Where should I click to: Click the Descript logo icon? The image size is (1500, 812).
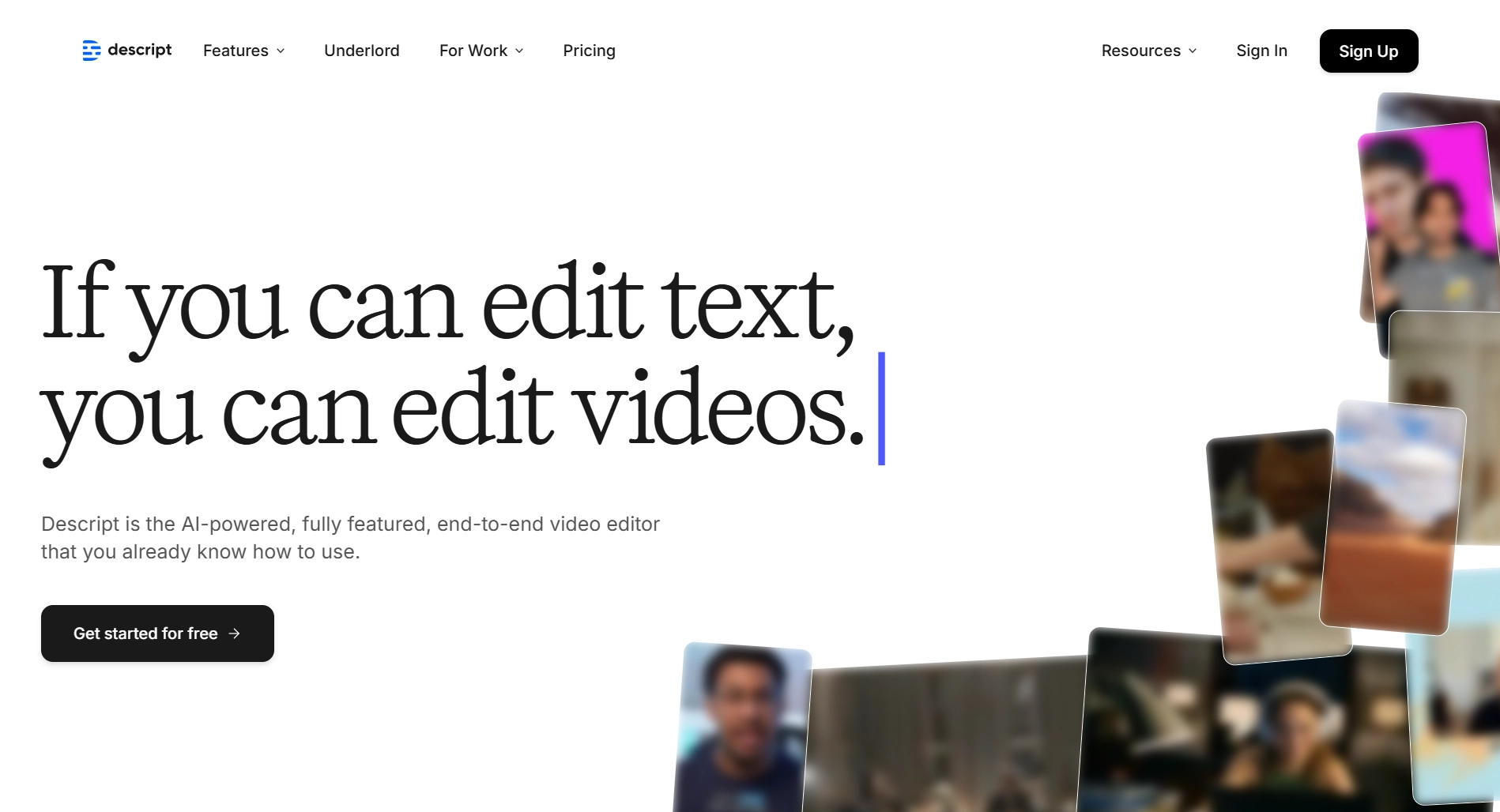pyautogui.click(x=92, y=51)
